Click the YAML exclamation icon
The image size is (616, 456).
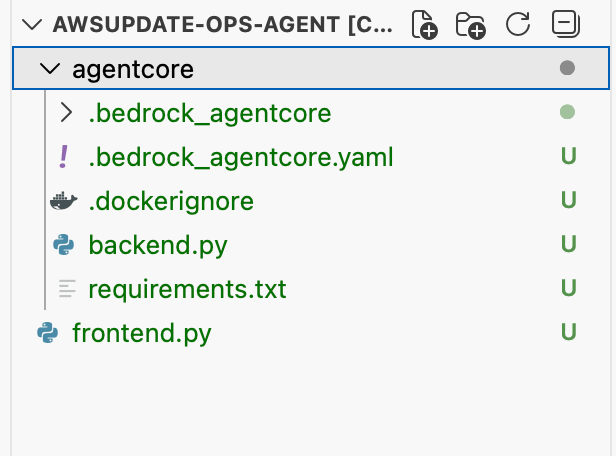pos(64,157)
